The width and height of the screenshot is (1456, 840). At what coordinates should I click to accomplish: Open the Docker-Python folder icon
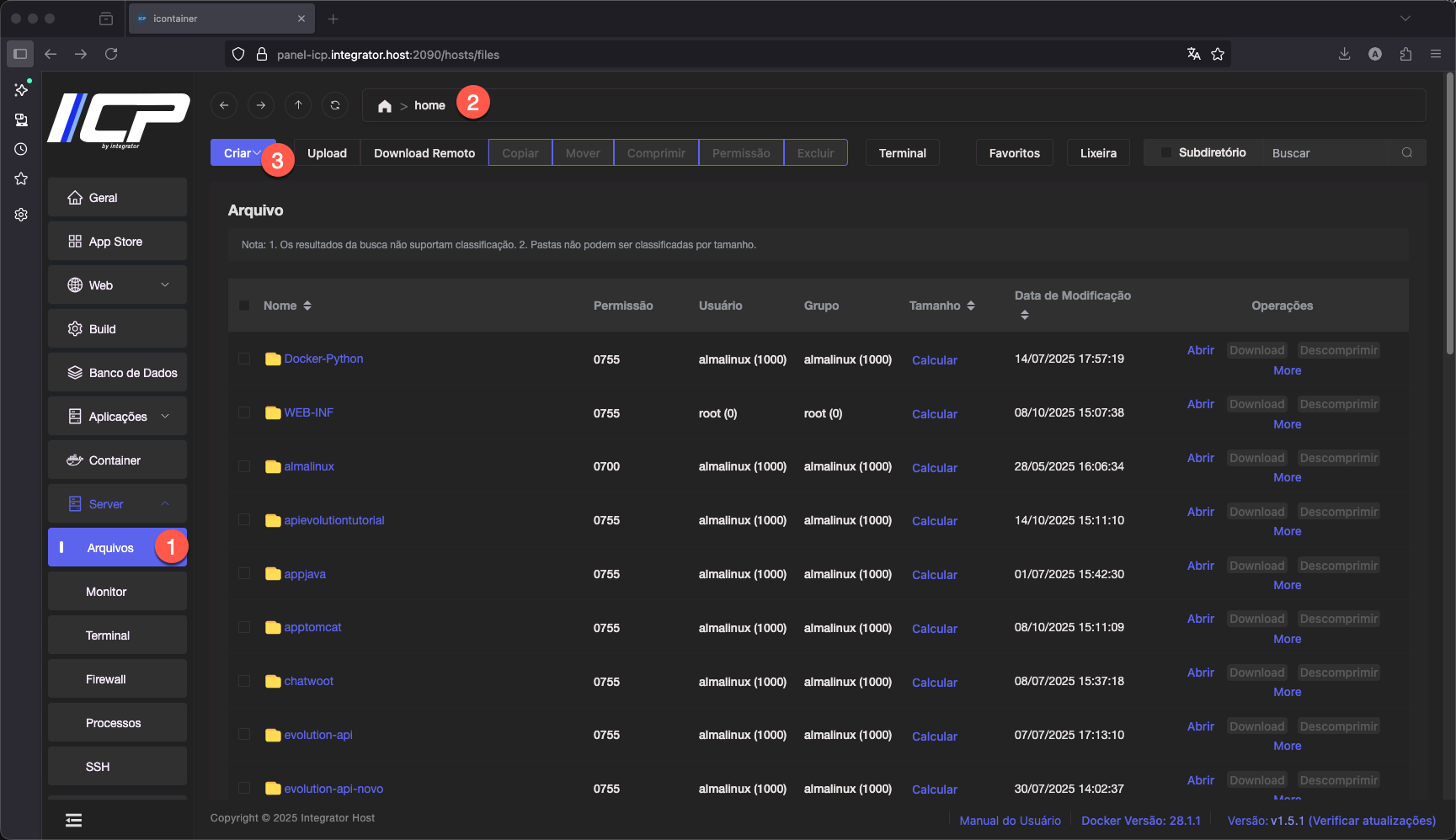point(273,359)
